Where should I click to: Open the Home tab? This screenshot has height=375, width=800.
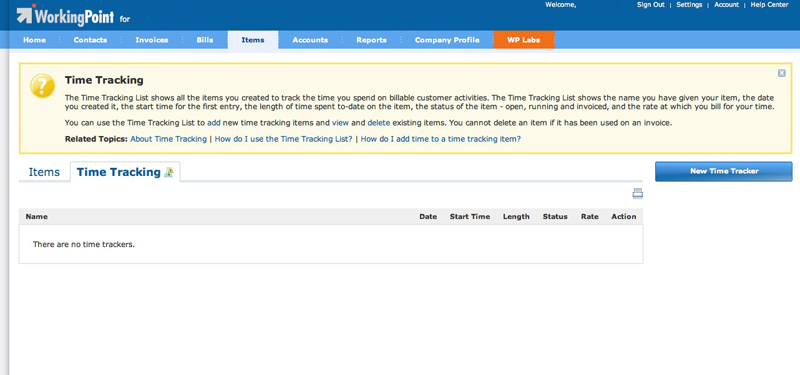pyautogui.click(x=34, y=40)
